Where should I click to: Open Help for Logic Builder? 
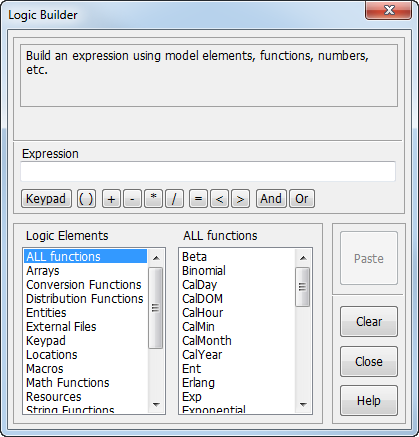pyautogui.click(x=369, y=400)
